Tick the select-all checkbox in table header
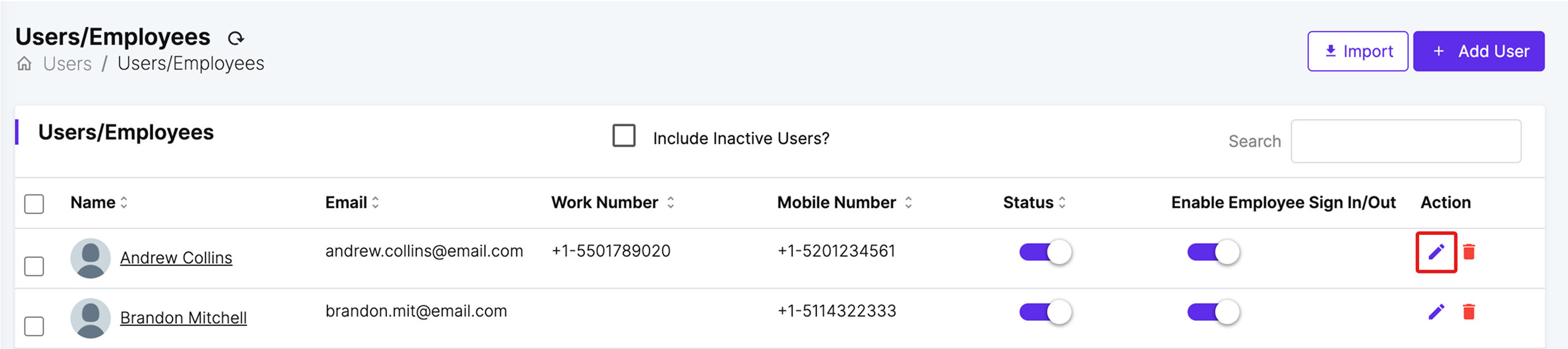Viewport: 1568px width, 349px height. click(x=34, y=204)
